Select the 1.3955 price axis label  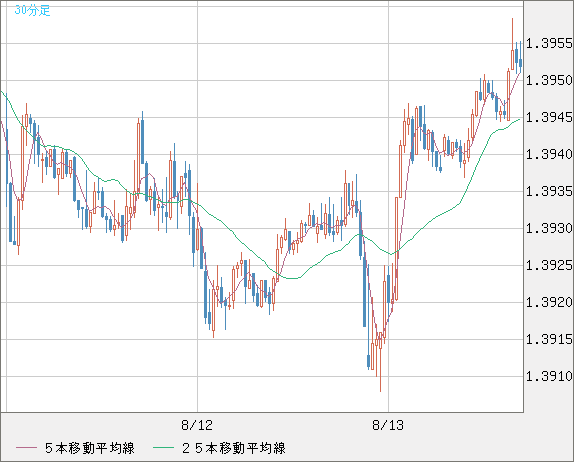[549, 44]
